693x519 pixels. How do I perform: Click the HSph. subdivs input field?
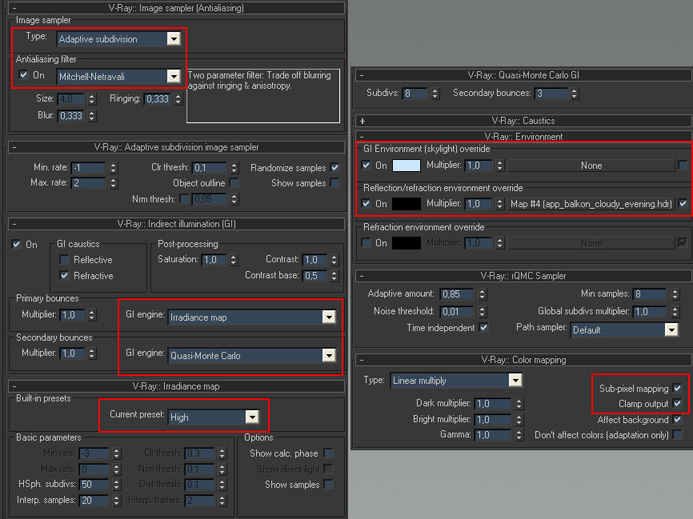94,484
